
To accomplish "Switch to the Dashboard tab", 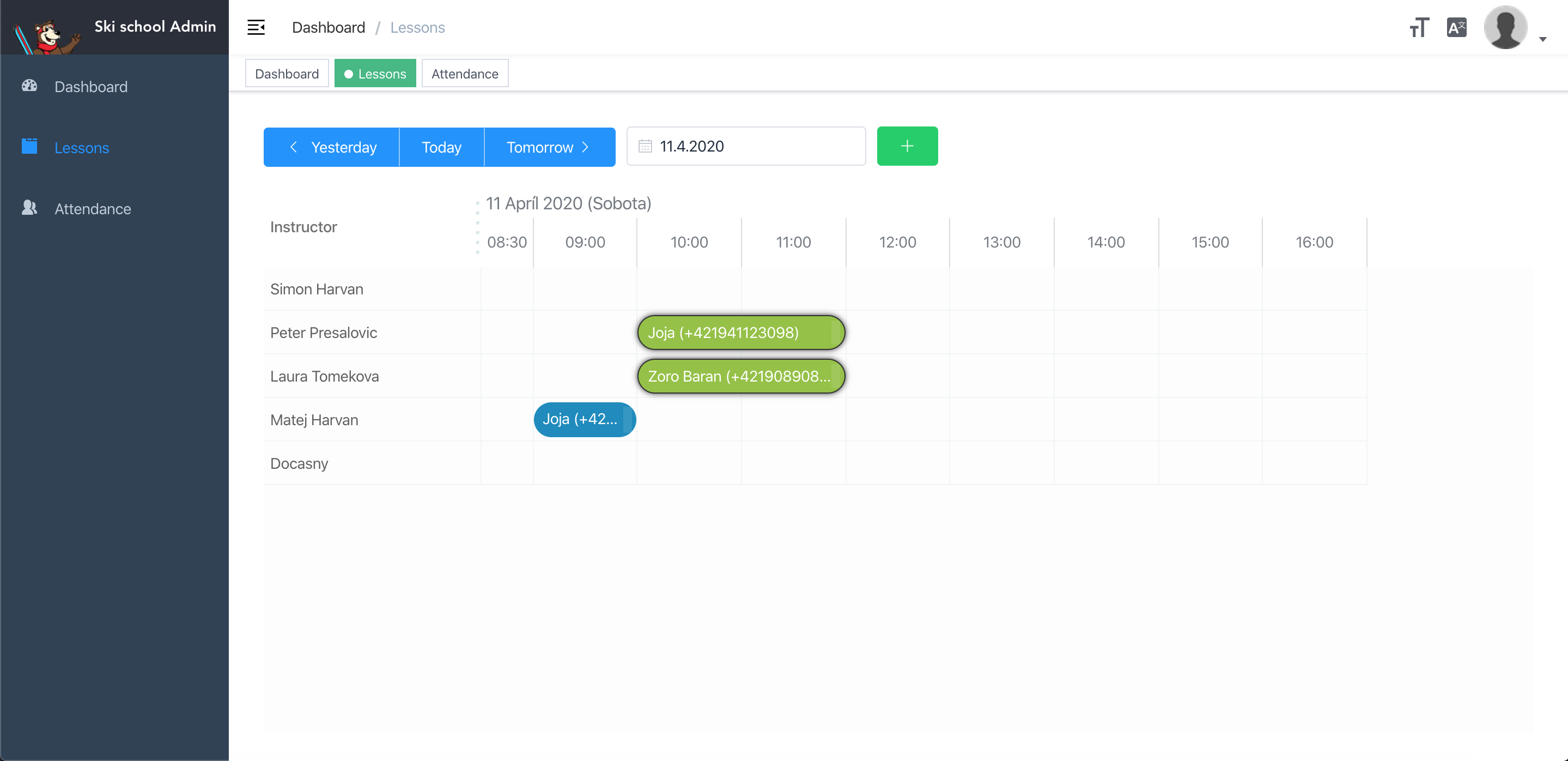I will click(x=287, y=74).
